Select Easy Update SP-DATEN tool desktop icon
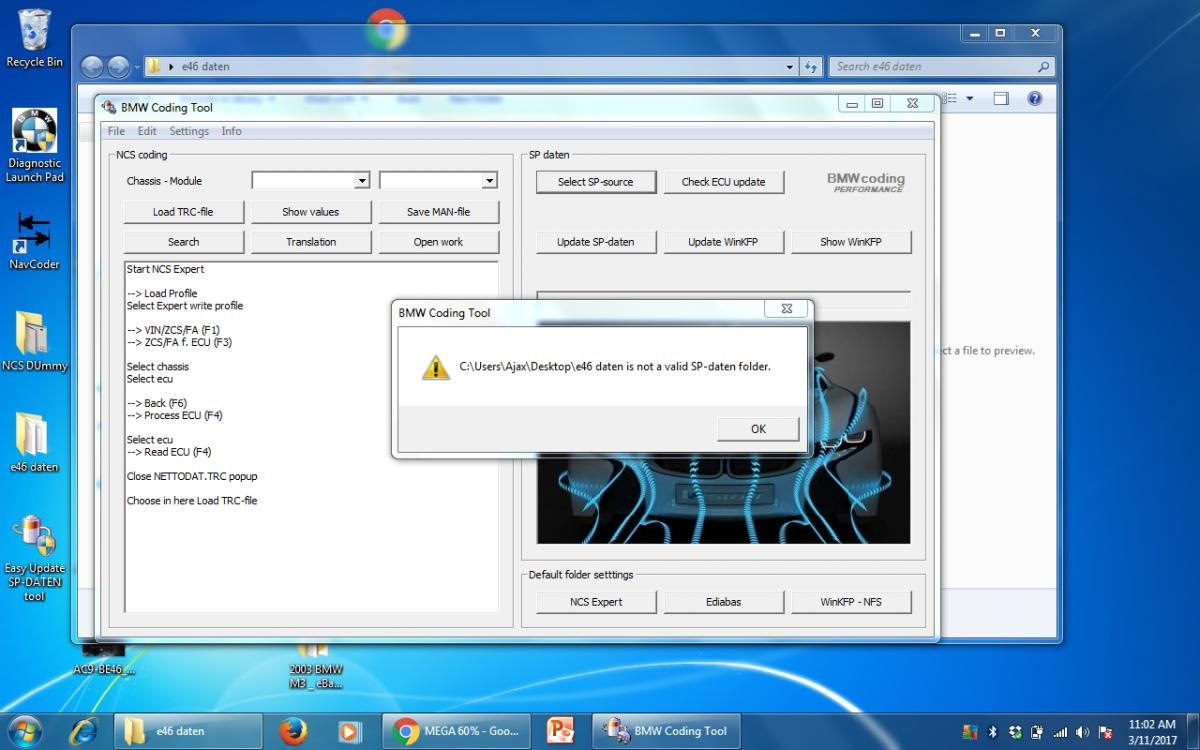The image size is (1200, 750). point(34,559)
